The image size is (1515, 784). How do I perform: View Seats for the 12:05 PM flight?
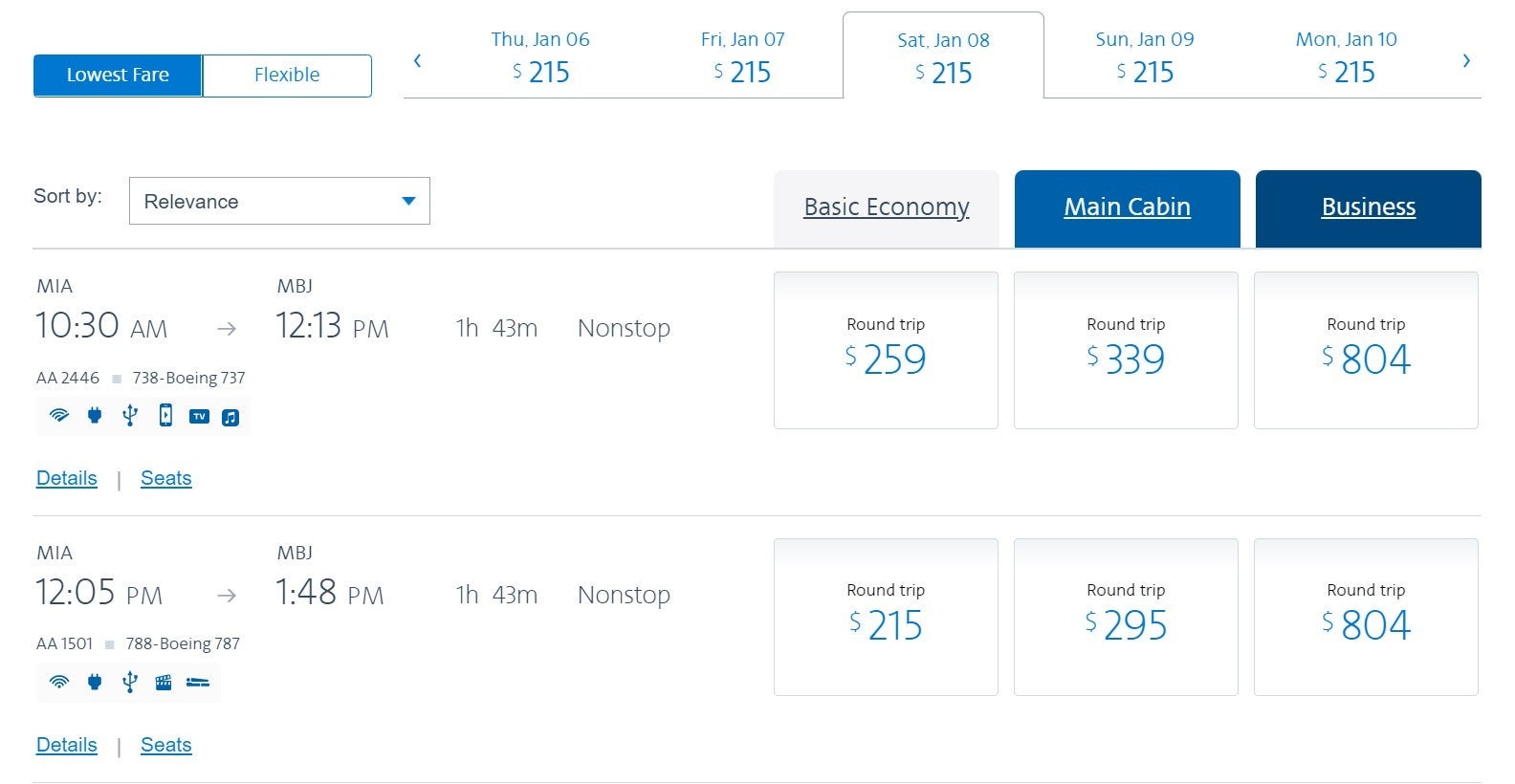(x=166, y=745)
